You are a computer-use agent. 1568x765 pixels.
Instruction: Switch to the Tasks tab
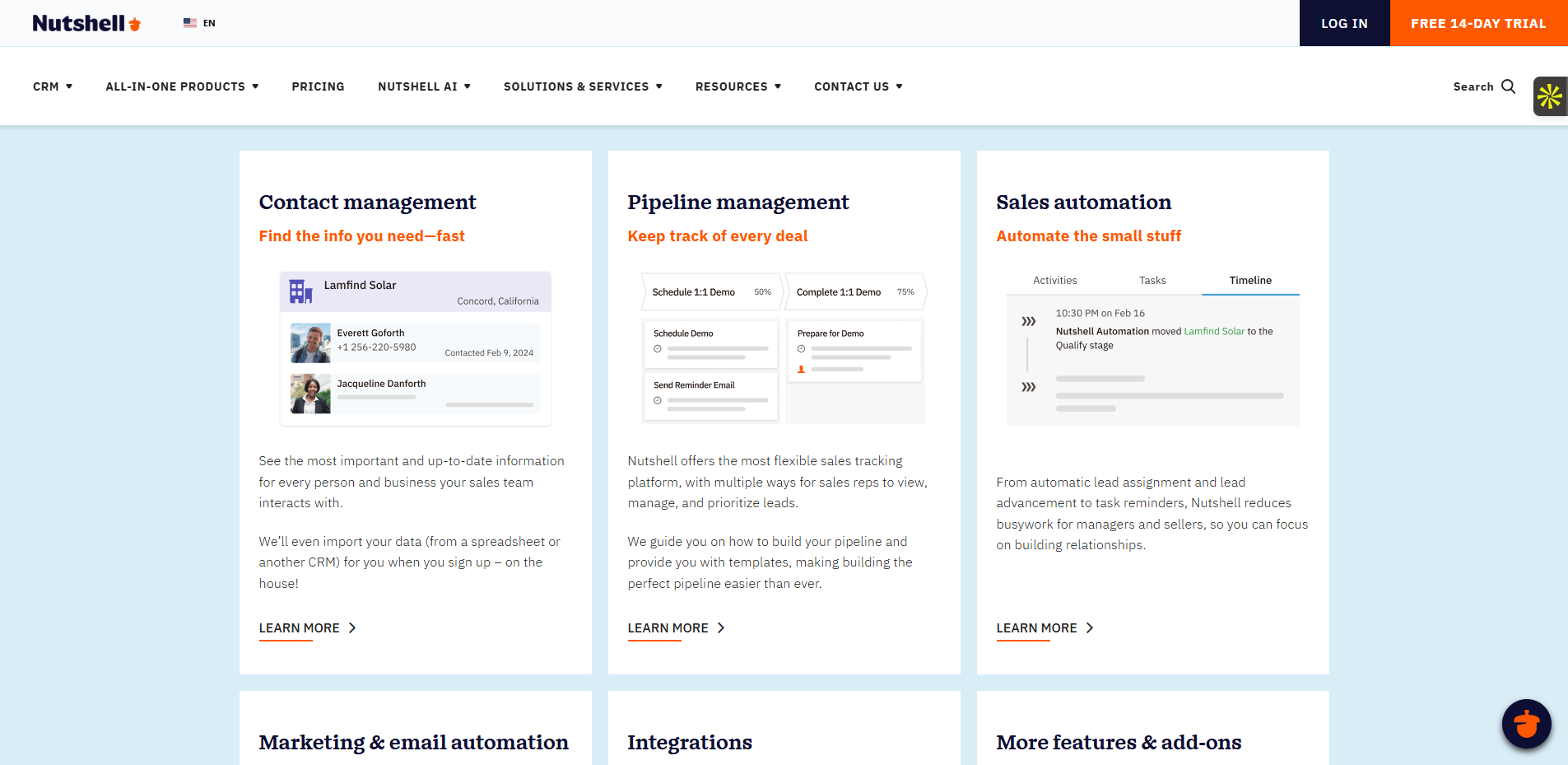click(x=1152, y=281)
